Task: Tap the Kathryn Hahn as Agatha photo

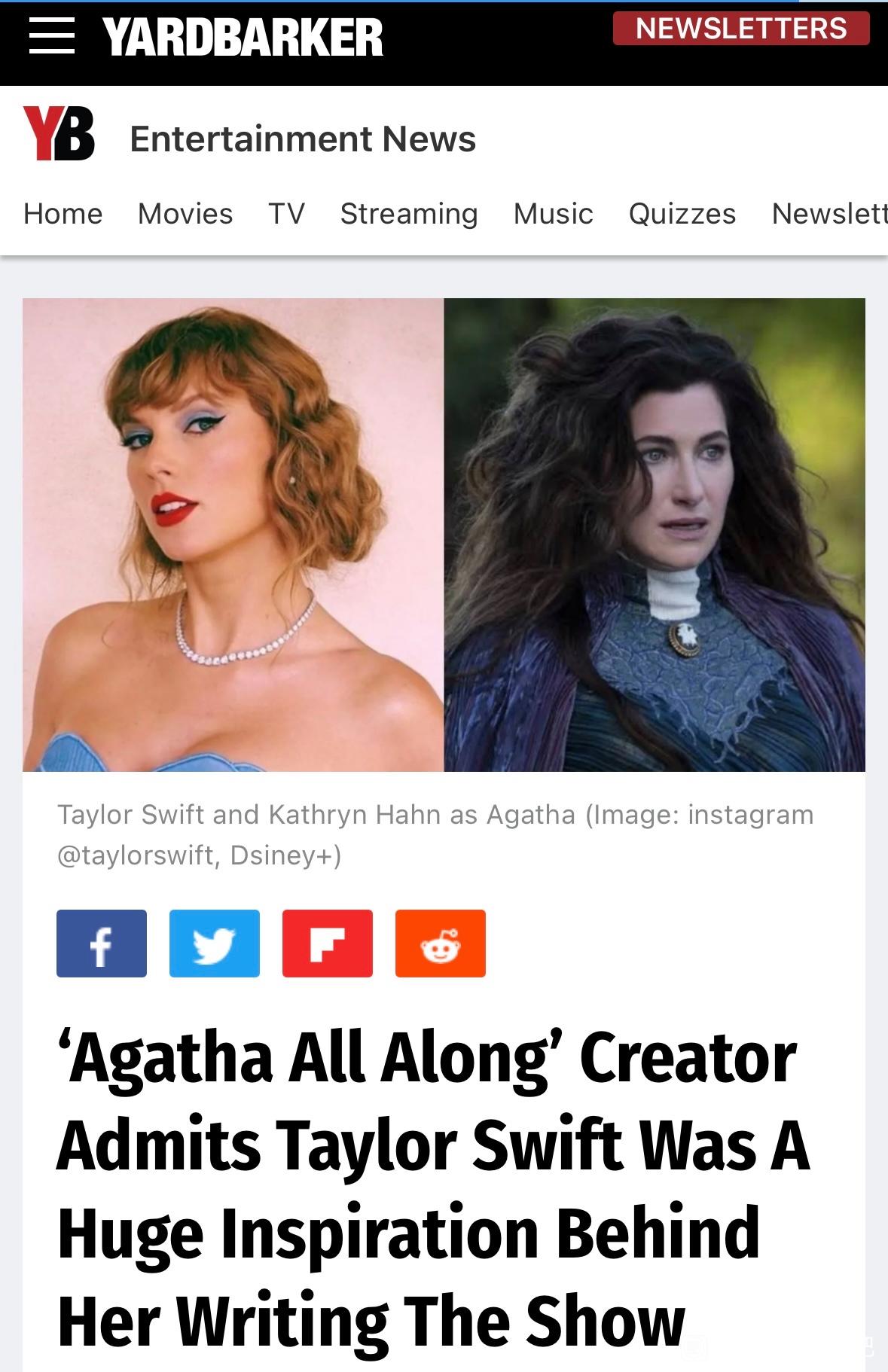Action: (x=655, y=535)
